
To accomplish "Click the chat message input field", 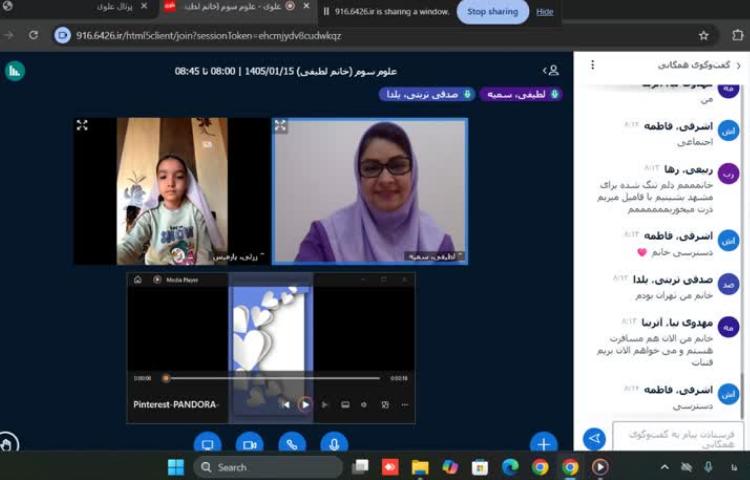I will point(678,436).
